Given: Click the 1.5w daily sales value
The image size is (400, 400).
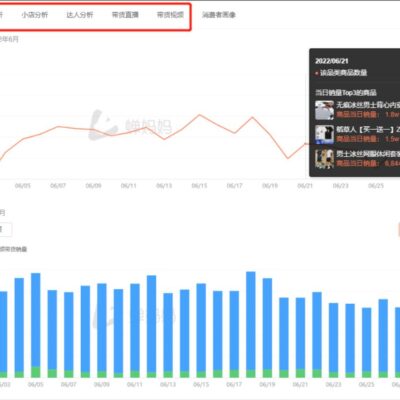Looking at the screenshot, I should click(392, 139).
